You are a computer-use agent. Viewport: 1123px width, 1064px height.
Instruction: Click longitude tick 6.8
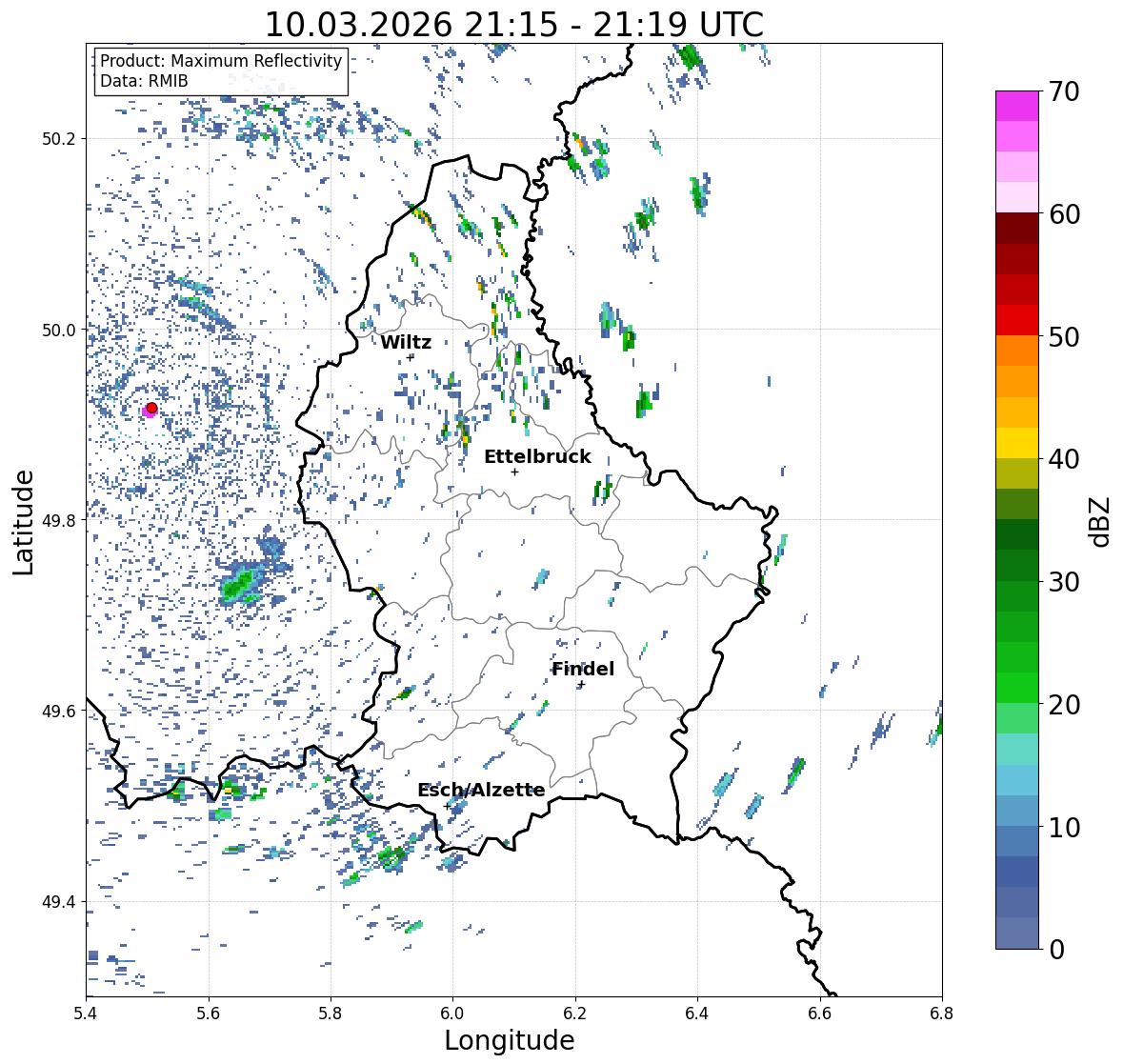(x=942, y=1013)
